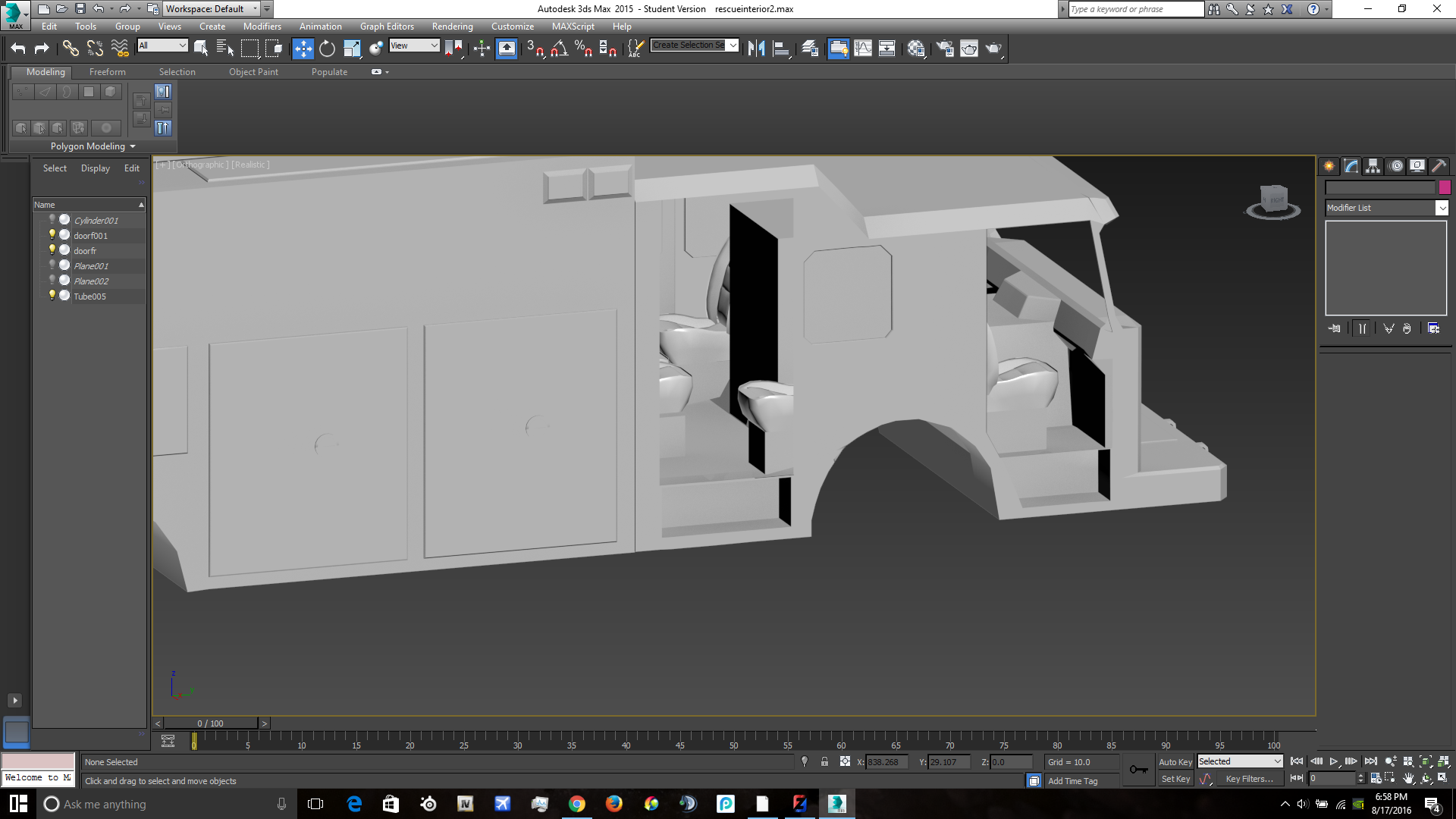Click the Select and Link tool
1456x819 pixels.
pos(70,49)
